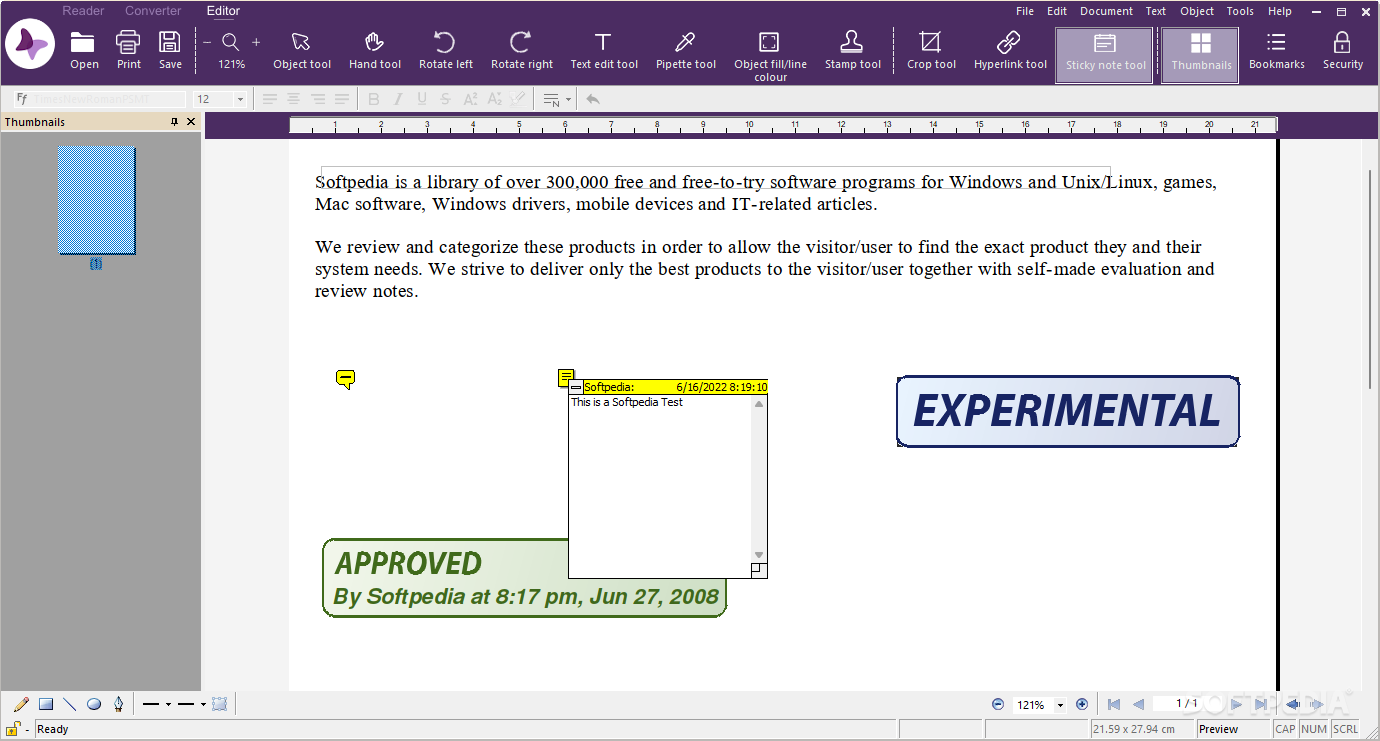Viewport: 1380px width, 741px height.
Task: Open the Document menu
Action: coord(1106,11)
